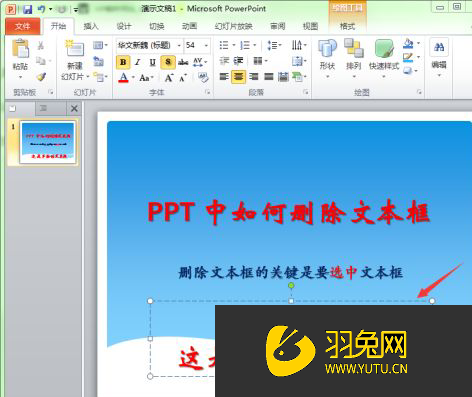The width and height of the screenshot is (472, 397).
Task: Close the slide thumbnail pane
Action: click(x=74, y=108)
